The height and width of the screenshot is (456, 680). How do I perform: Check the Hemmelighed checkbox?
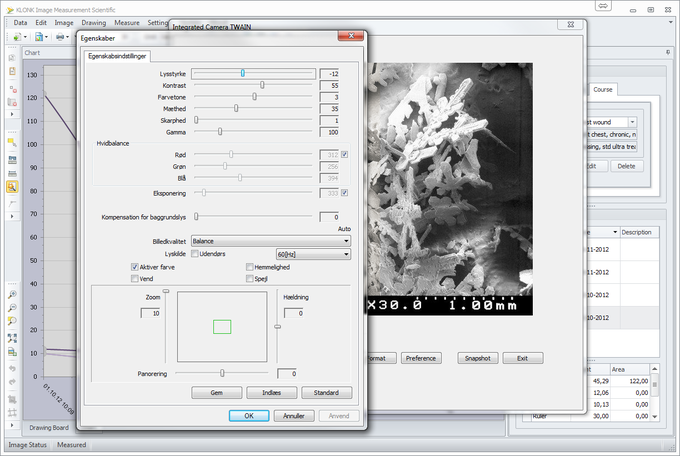[249, 267]
